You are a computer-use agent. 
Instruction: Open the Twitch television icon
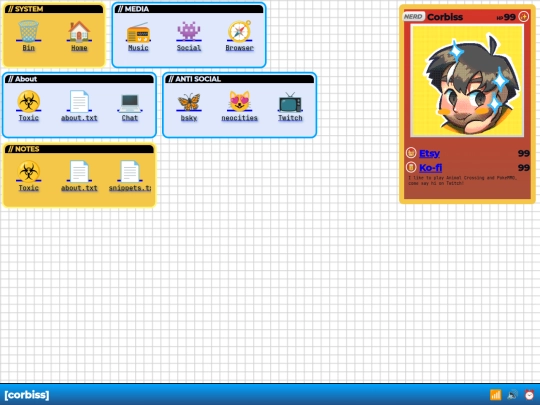tap(290, 102)
